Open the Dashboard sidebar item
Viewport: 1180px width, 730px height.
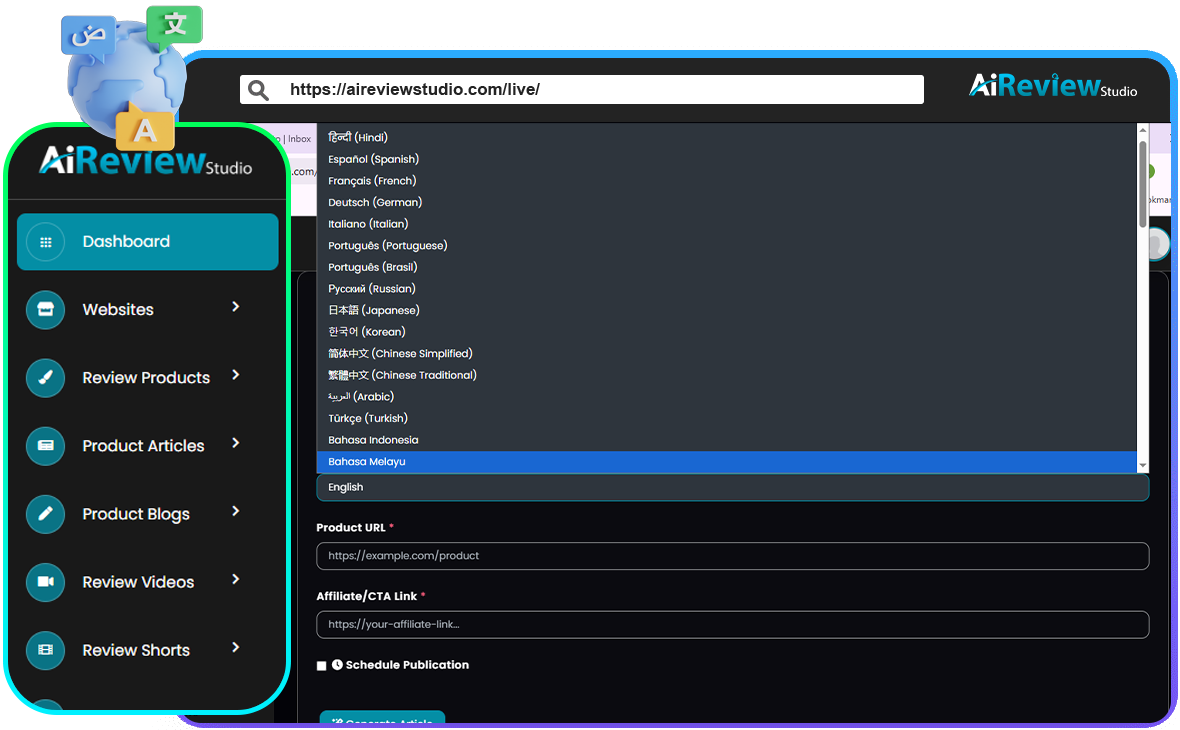[x=147, y=242]
